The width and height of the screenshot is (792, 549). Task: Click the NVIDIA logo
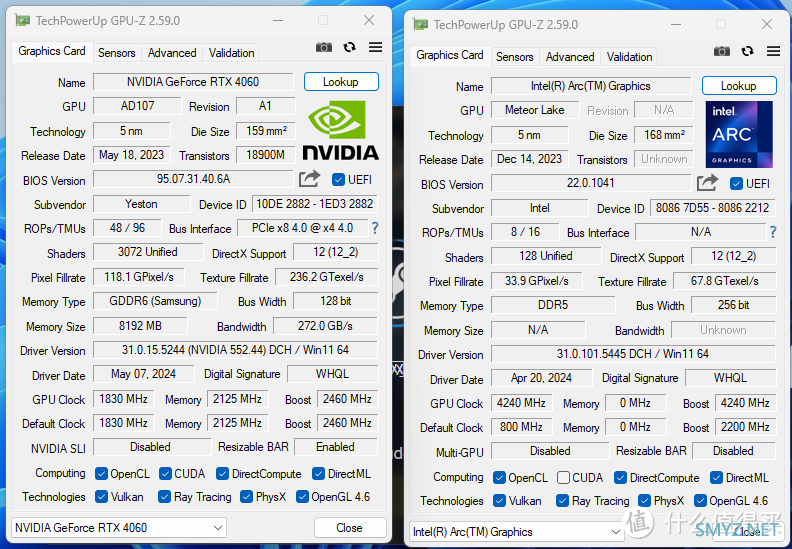(x=340, y=130)
